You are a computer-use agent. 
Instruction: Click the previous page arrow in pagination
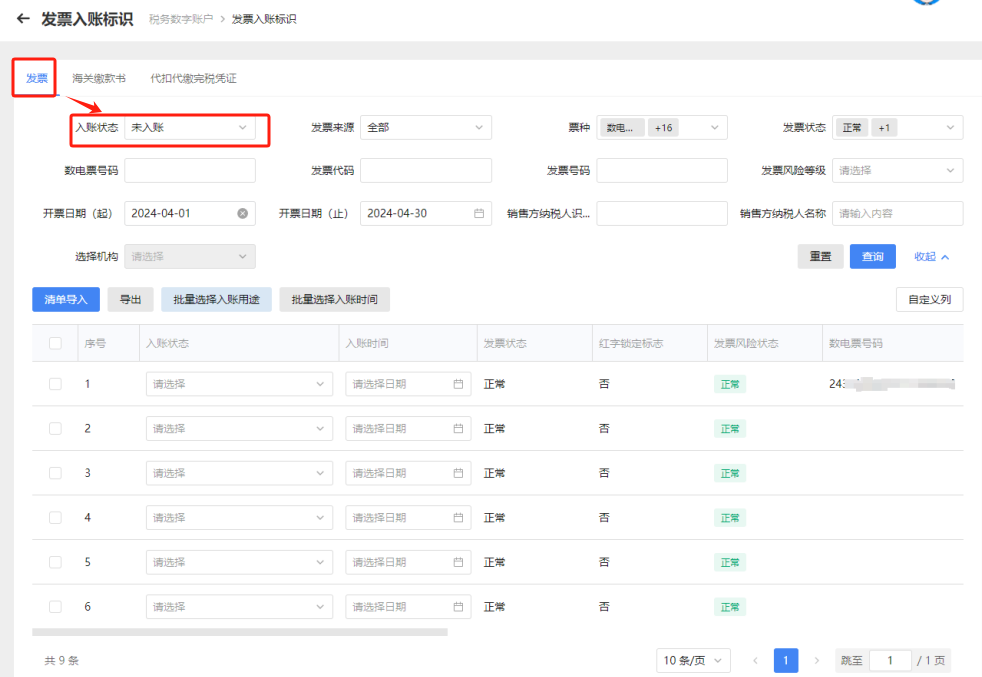point(755,660)
